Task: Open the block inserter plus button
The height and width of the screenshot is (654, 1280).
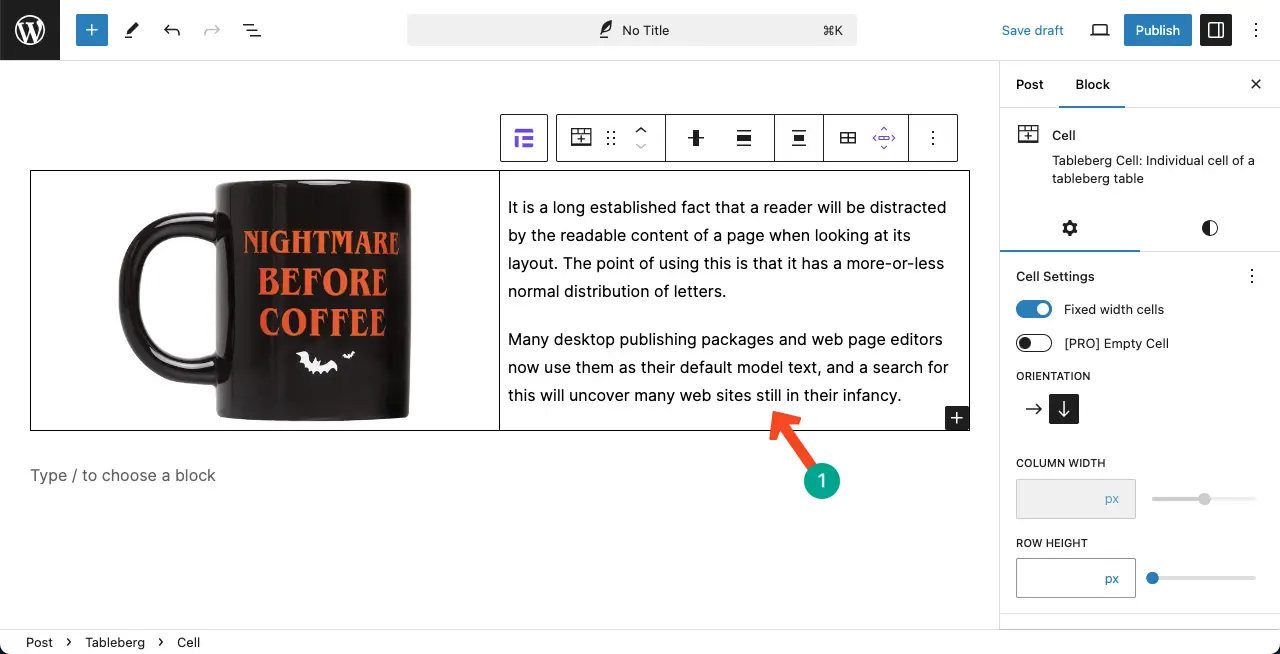Action: [x=91, y=30]
